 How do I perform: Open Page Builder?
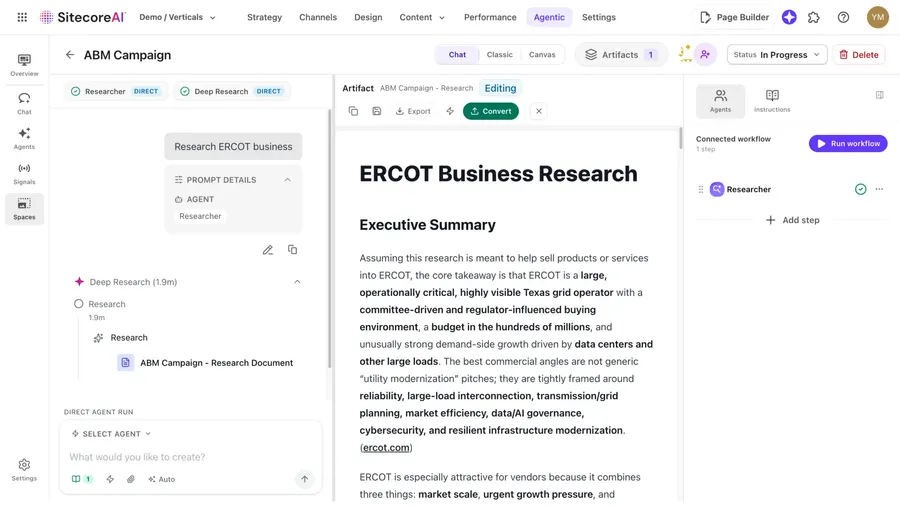(x=735, y=17)
